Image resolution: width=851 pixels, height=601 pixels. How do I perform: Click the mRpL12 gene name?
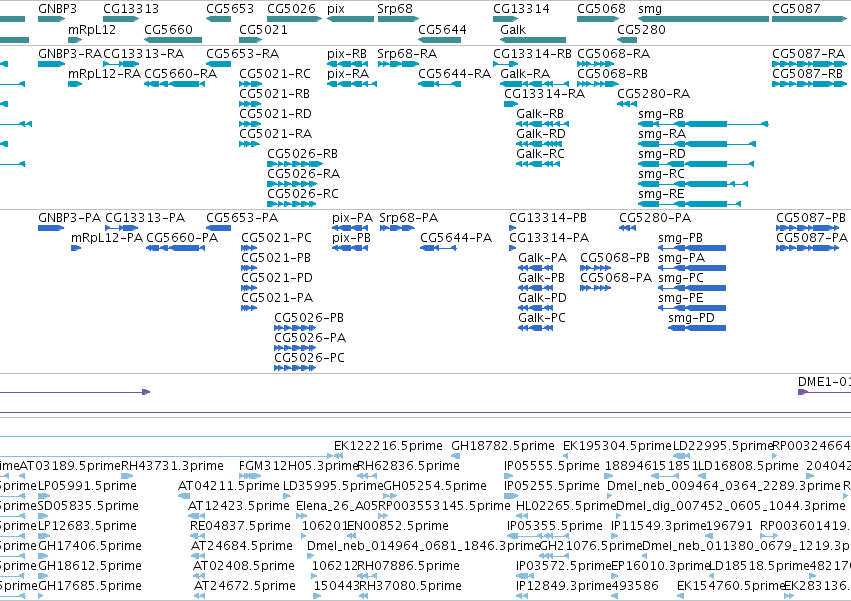(x=92, y=29)
